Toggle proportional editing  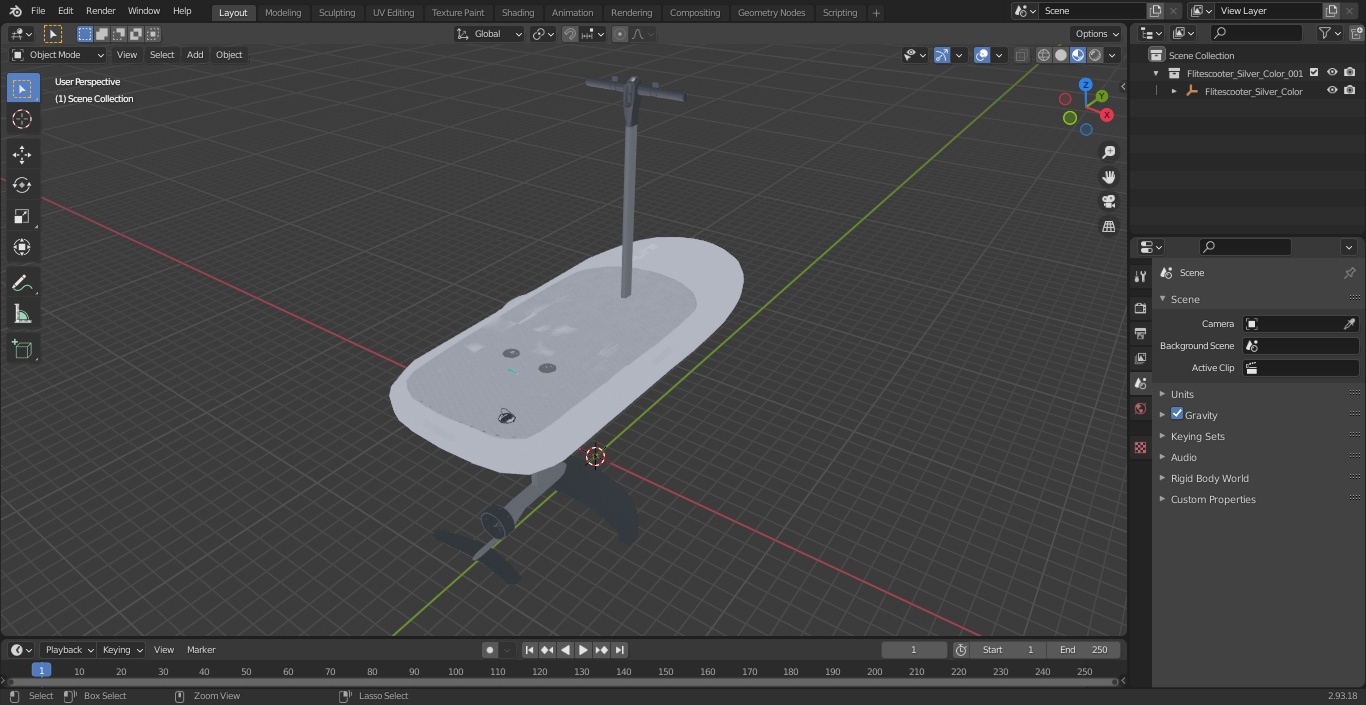(620, 34)
